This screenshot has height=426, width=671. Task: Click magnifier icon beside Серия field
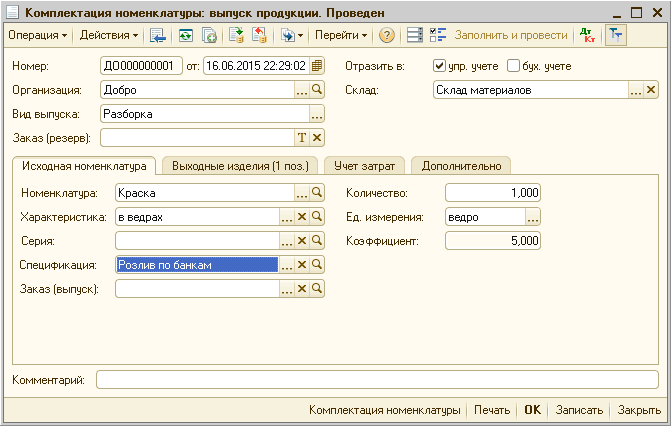click(317, 241)
